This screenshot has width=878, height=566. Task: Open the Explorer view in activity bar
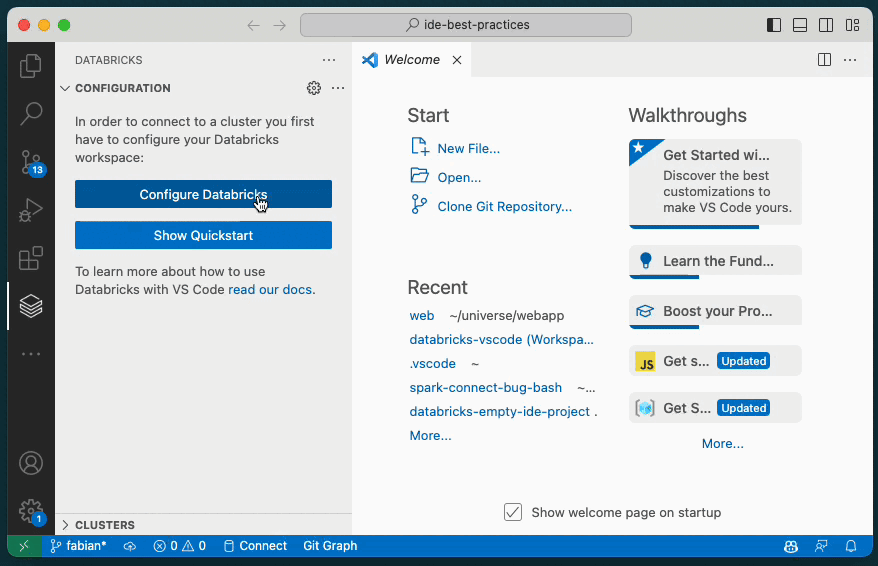pyautogui.click(x=31, y=66)
